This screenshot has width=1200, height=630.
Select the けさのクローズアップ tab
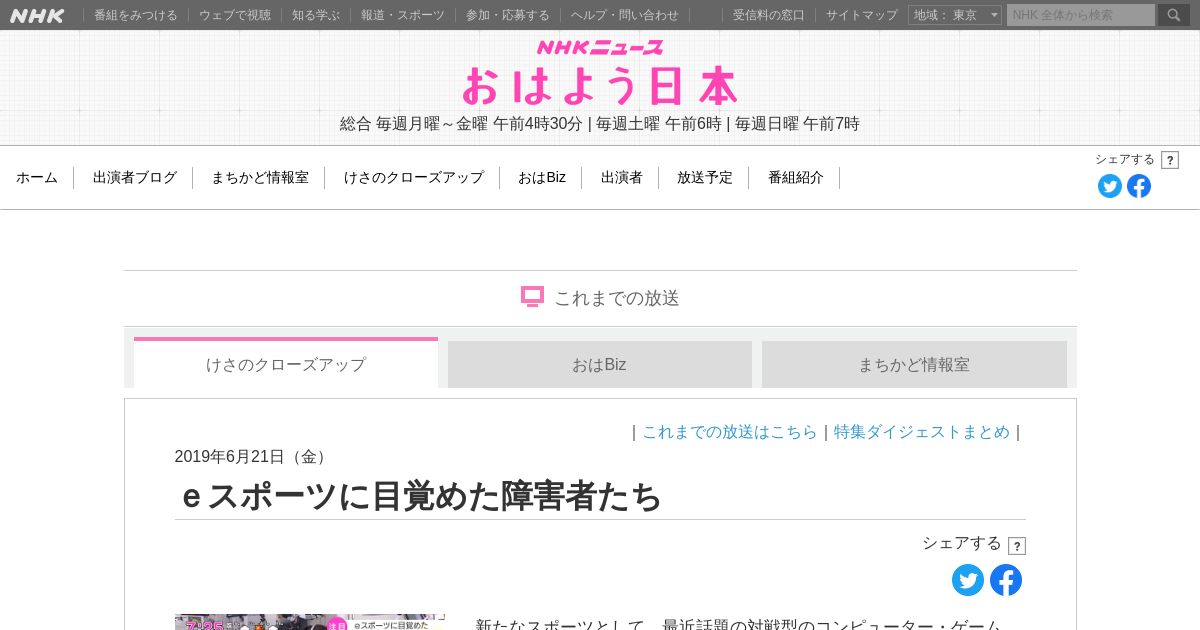pyautogui.click(x=286, y=363)
